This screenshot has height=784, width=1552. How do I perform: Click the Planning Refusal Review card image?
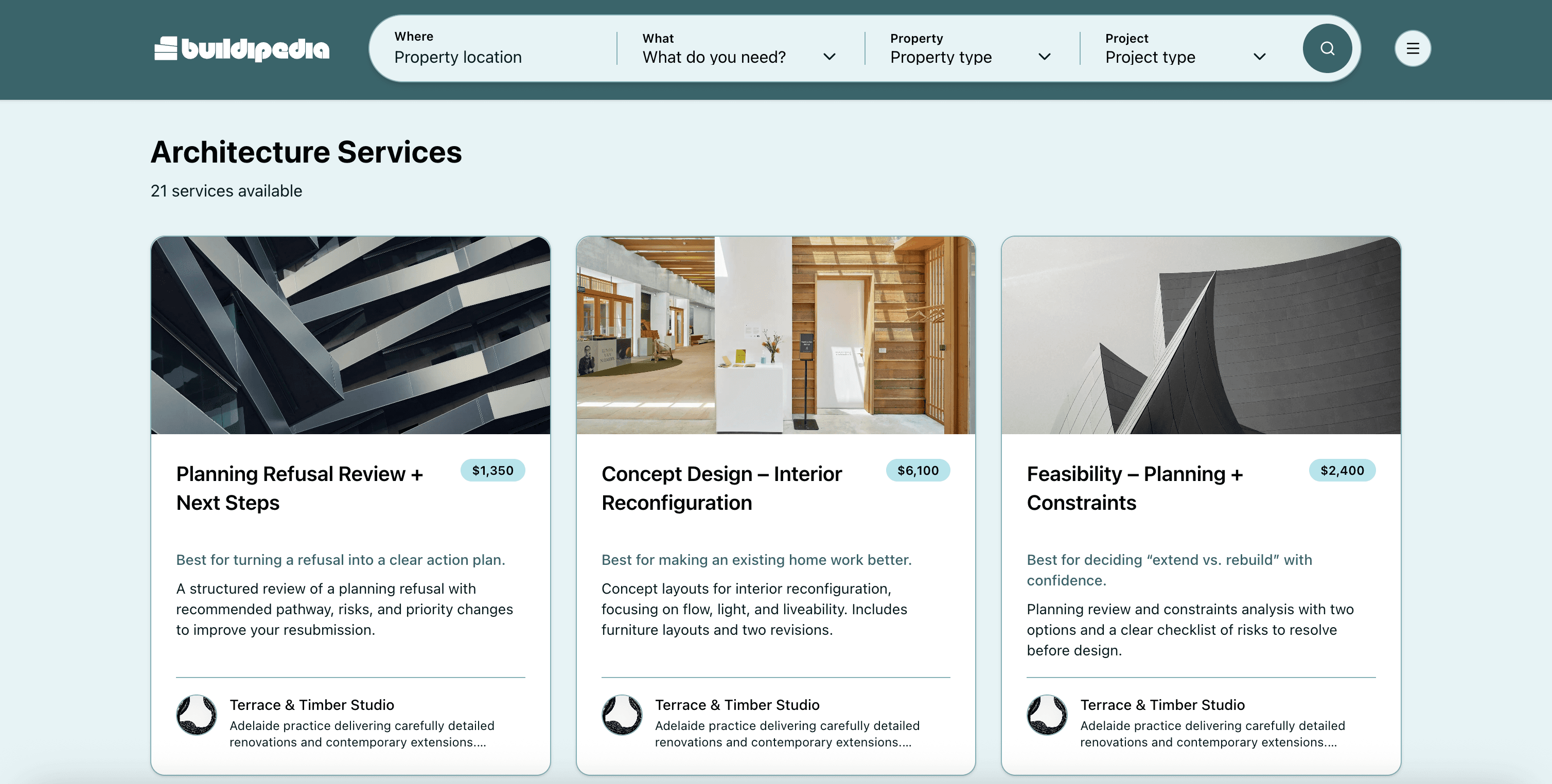point(350,335)
